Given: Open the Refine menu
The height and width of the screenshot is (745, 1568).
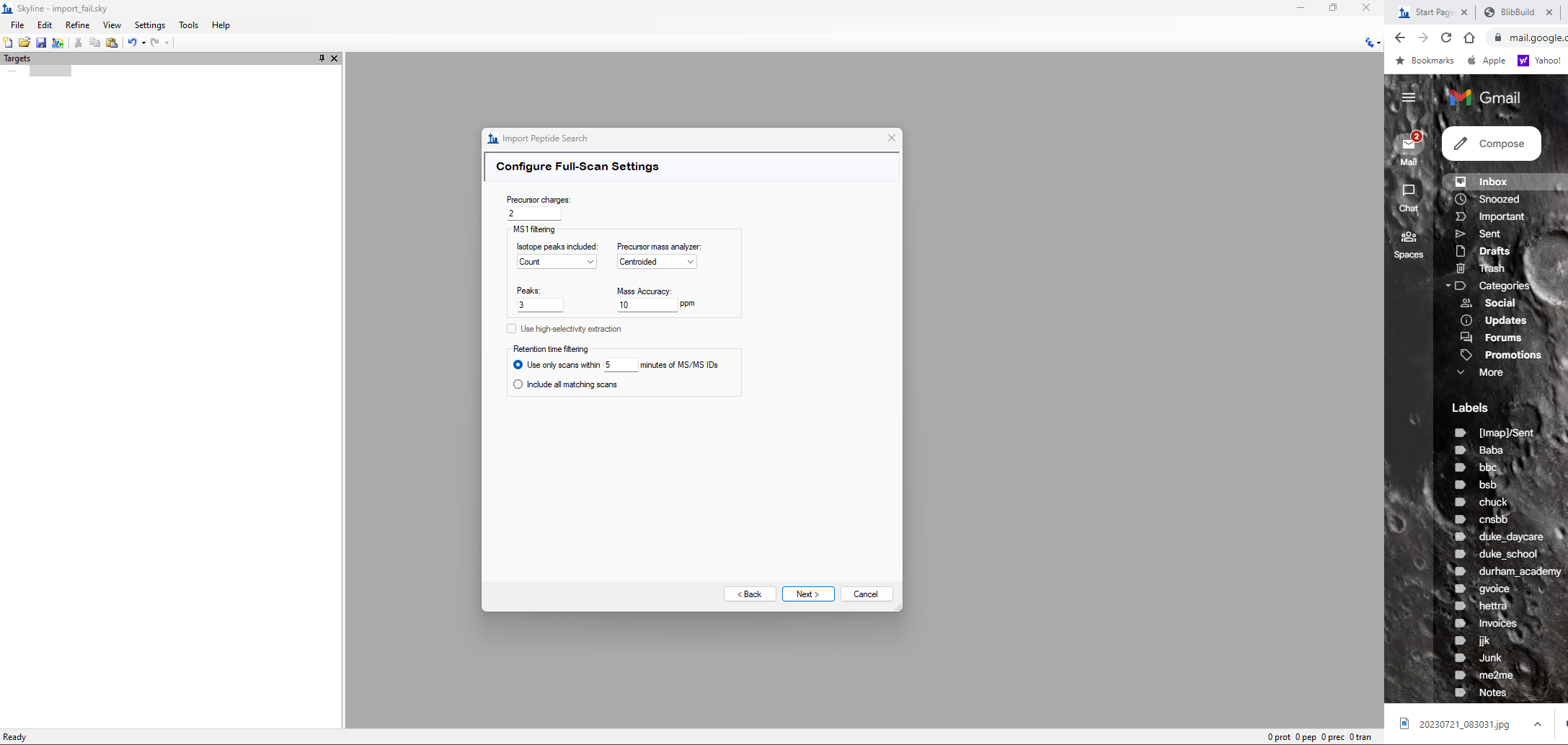Looking at the screenshot, I should click(77, 25).
